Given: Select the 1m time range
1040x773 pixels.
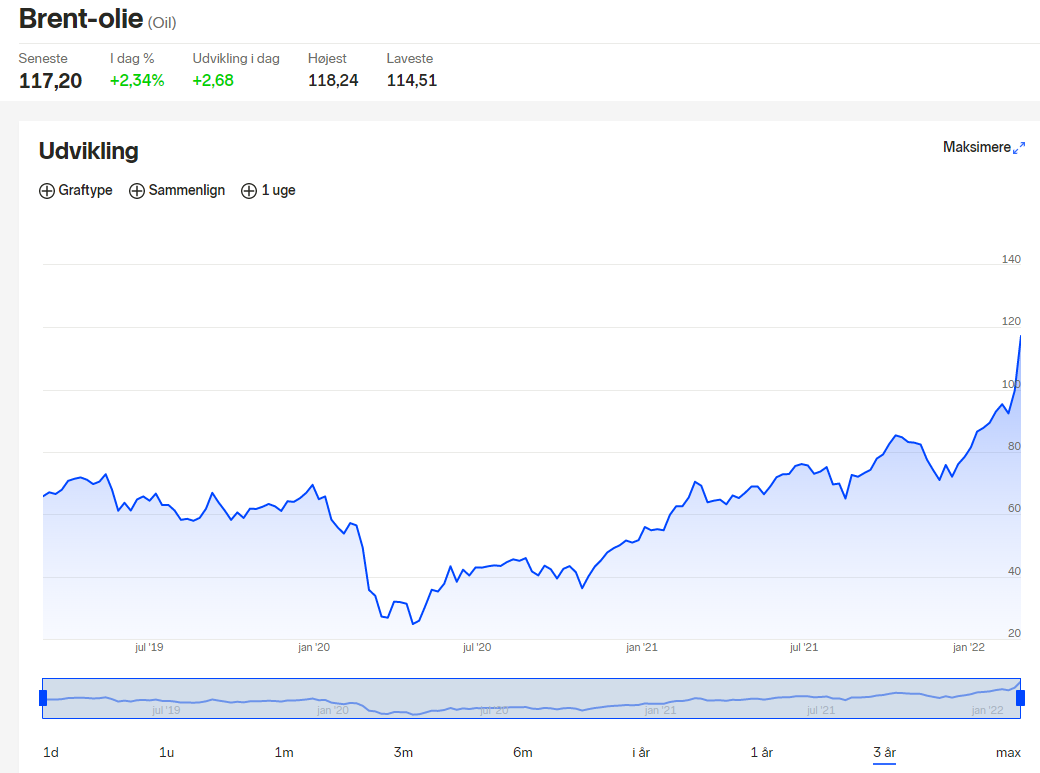Looking at the screenshot, I should click(284, 752).
